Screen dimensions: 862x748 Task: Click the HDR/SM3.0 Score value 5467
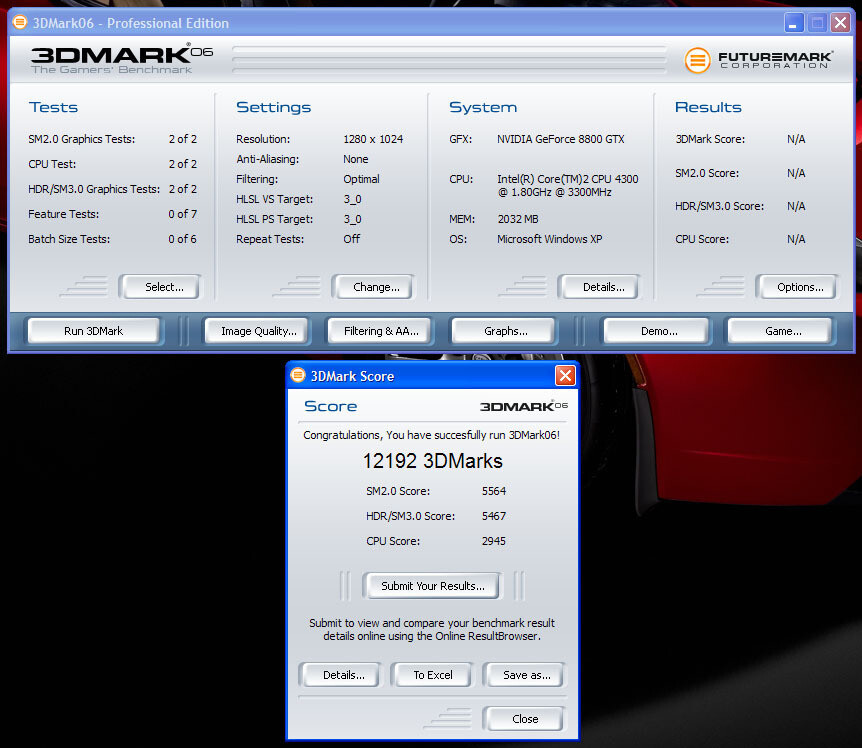click(494, 516)
